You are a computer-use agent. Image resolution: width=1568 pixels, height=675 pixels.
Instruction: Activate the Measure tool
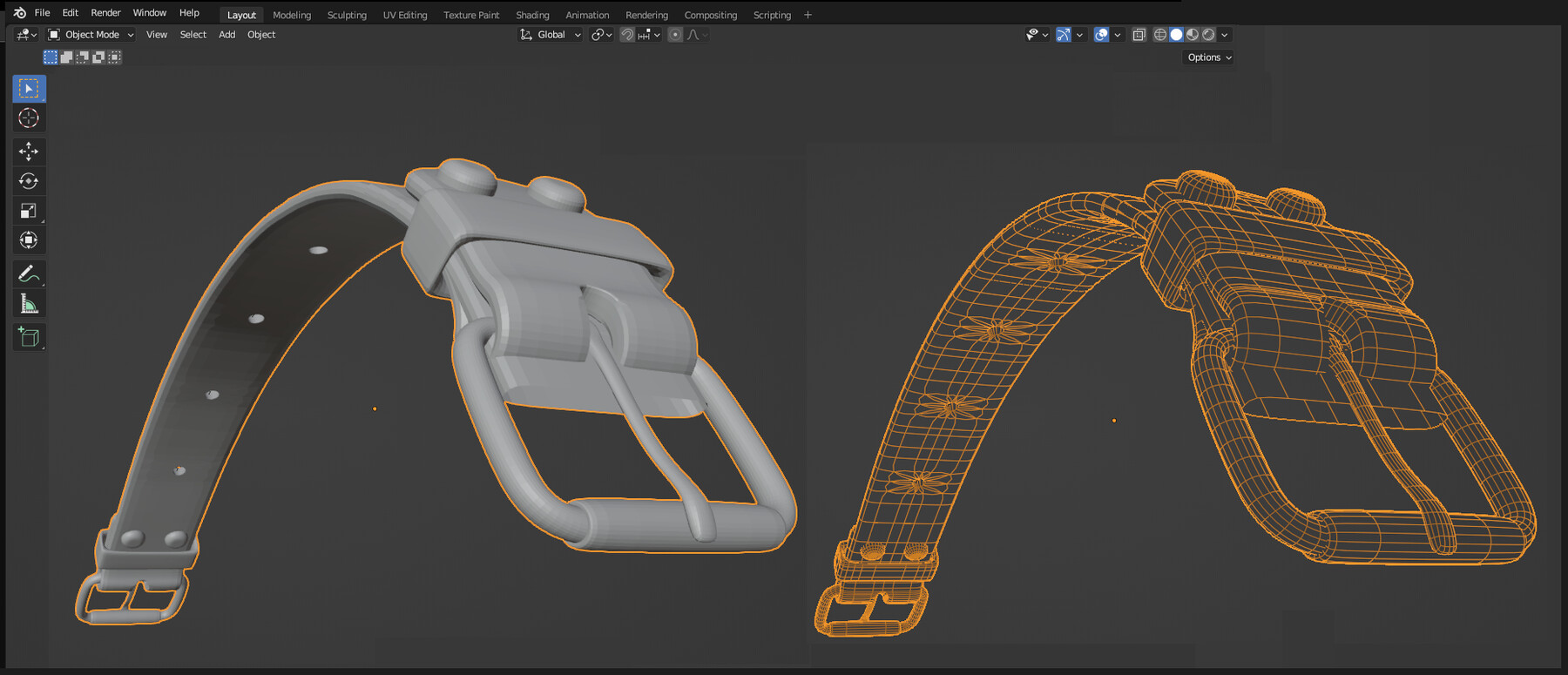point(29,304)
